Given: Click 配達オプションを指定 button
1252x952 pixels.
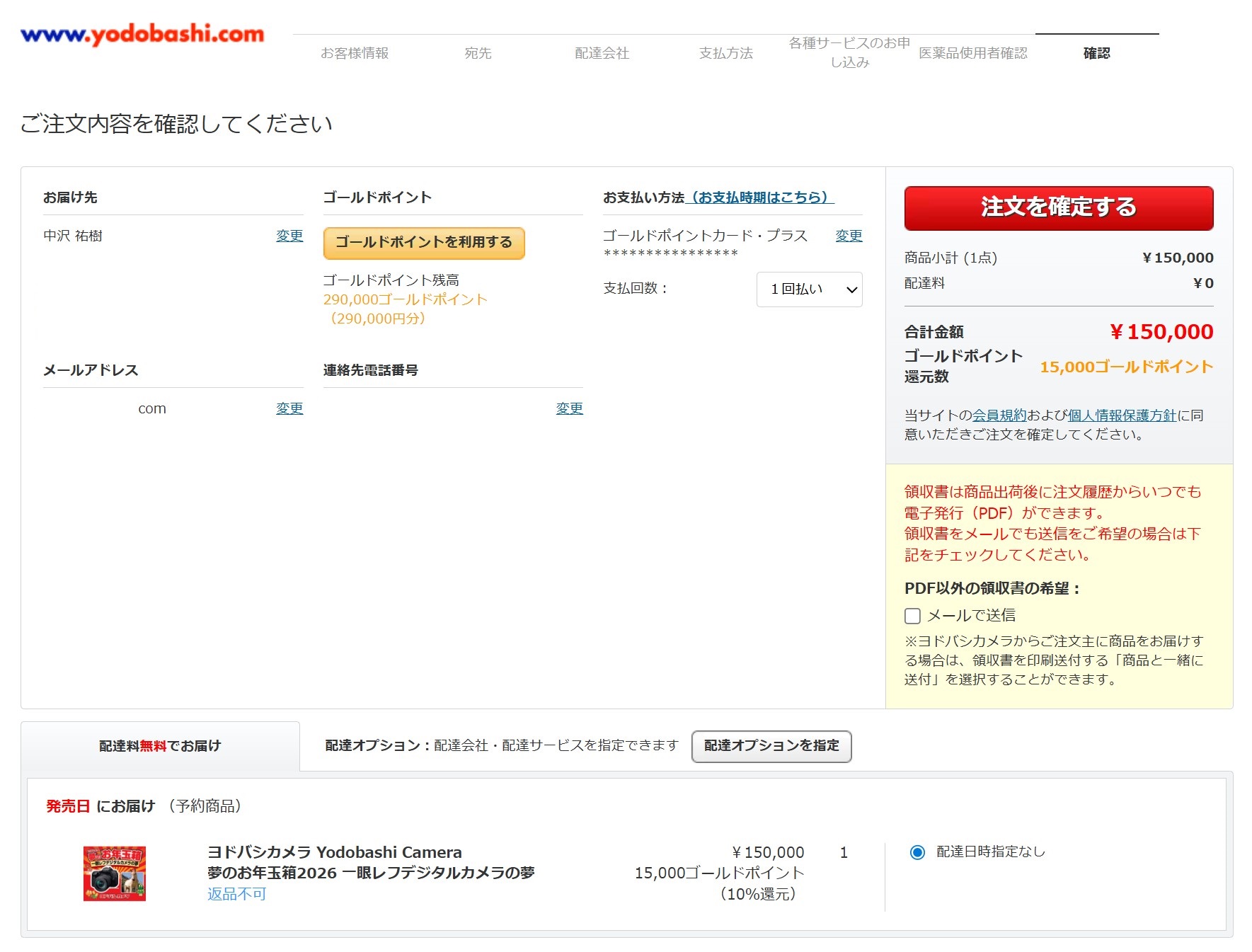Looking at the screenshot, I should tap(771, 746).
